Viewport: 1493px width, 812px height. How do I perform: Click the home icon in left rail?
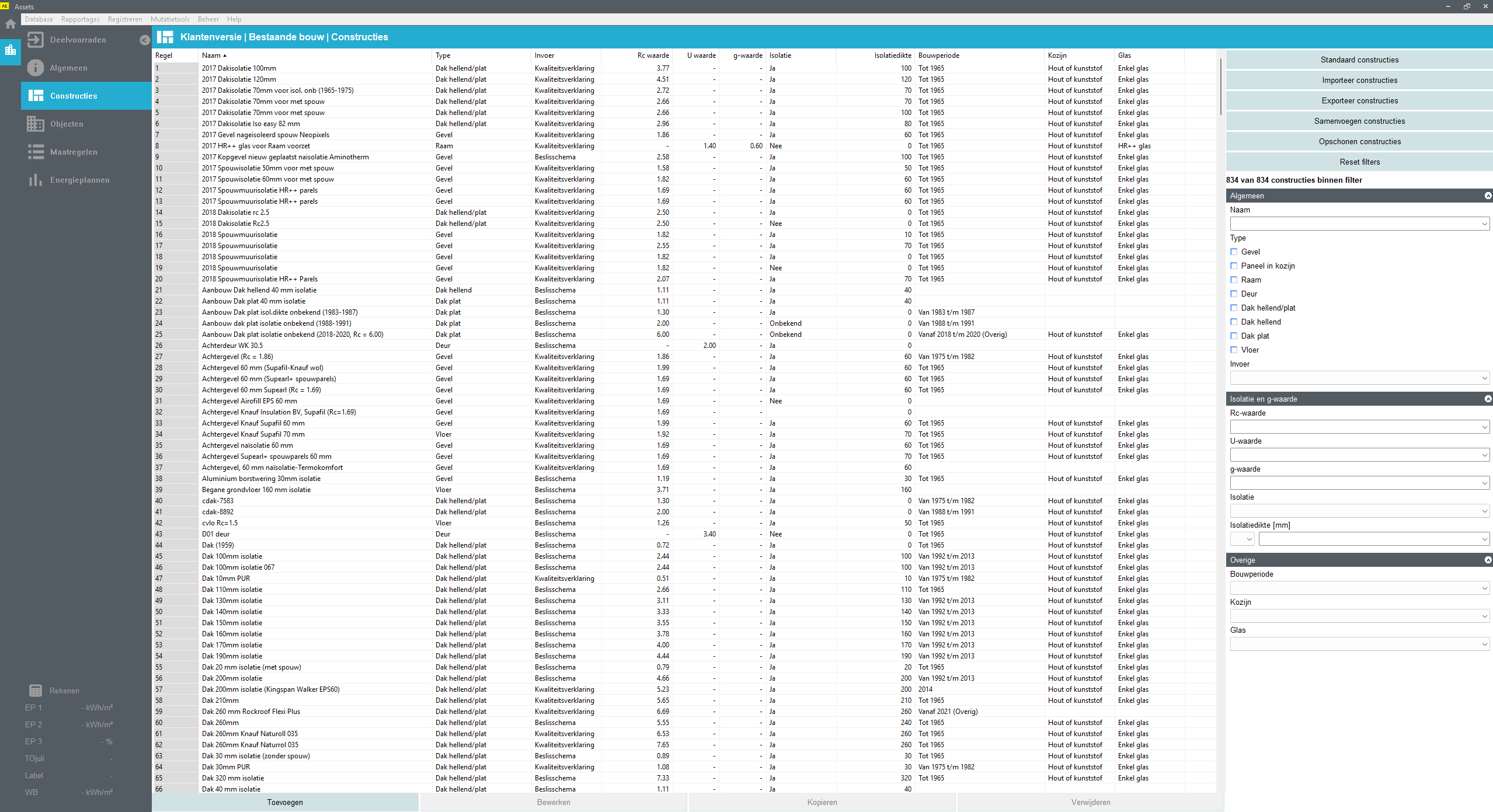pyautogui.click(x=11, y=25)
